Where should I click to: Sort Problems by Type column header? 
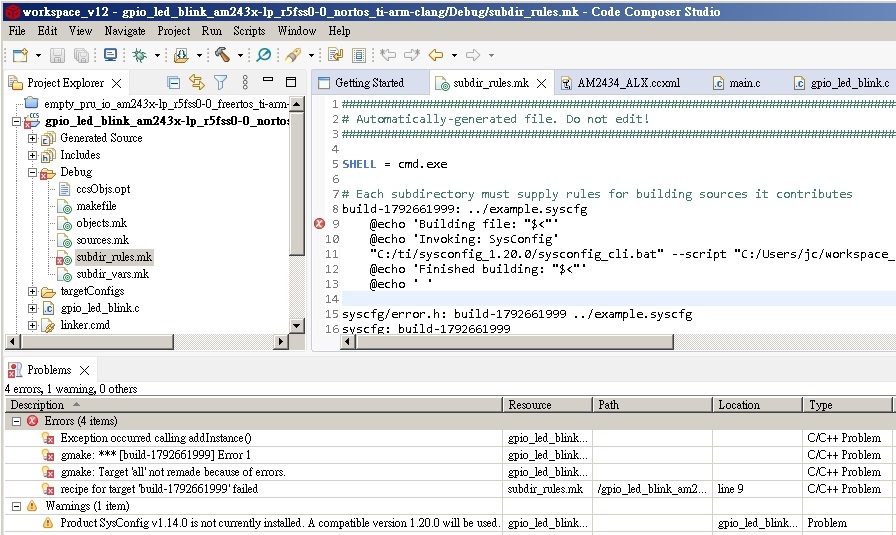pos(847,405)
